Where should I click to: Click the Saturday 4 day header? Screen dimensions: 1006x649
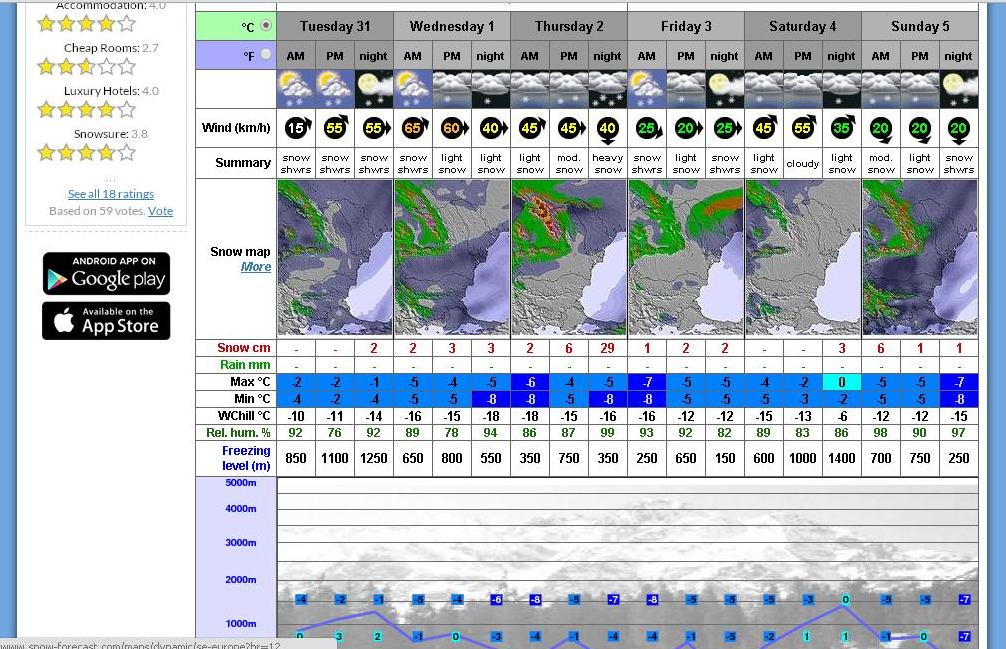click(803, 26)
